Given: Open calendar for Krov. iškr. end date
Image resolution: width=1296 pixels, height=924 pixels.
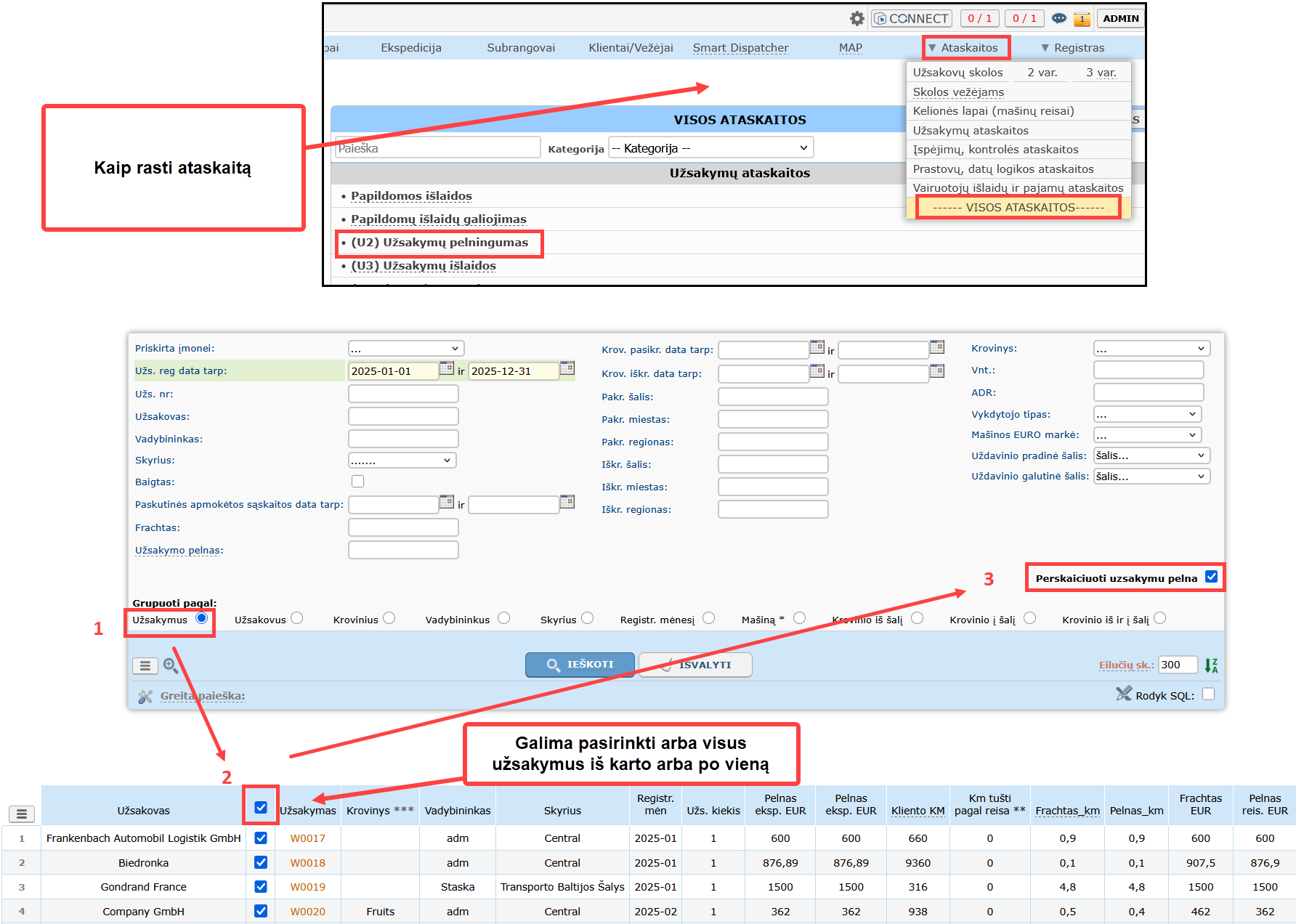Looking at the screenshot, I should tap(937, 371).
